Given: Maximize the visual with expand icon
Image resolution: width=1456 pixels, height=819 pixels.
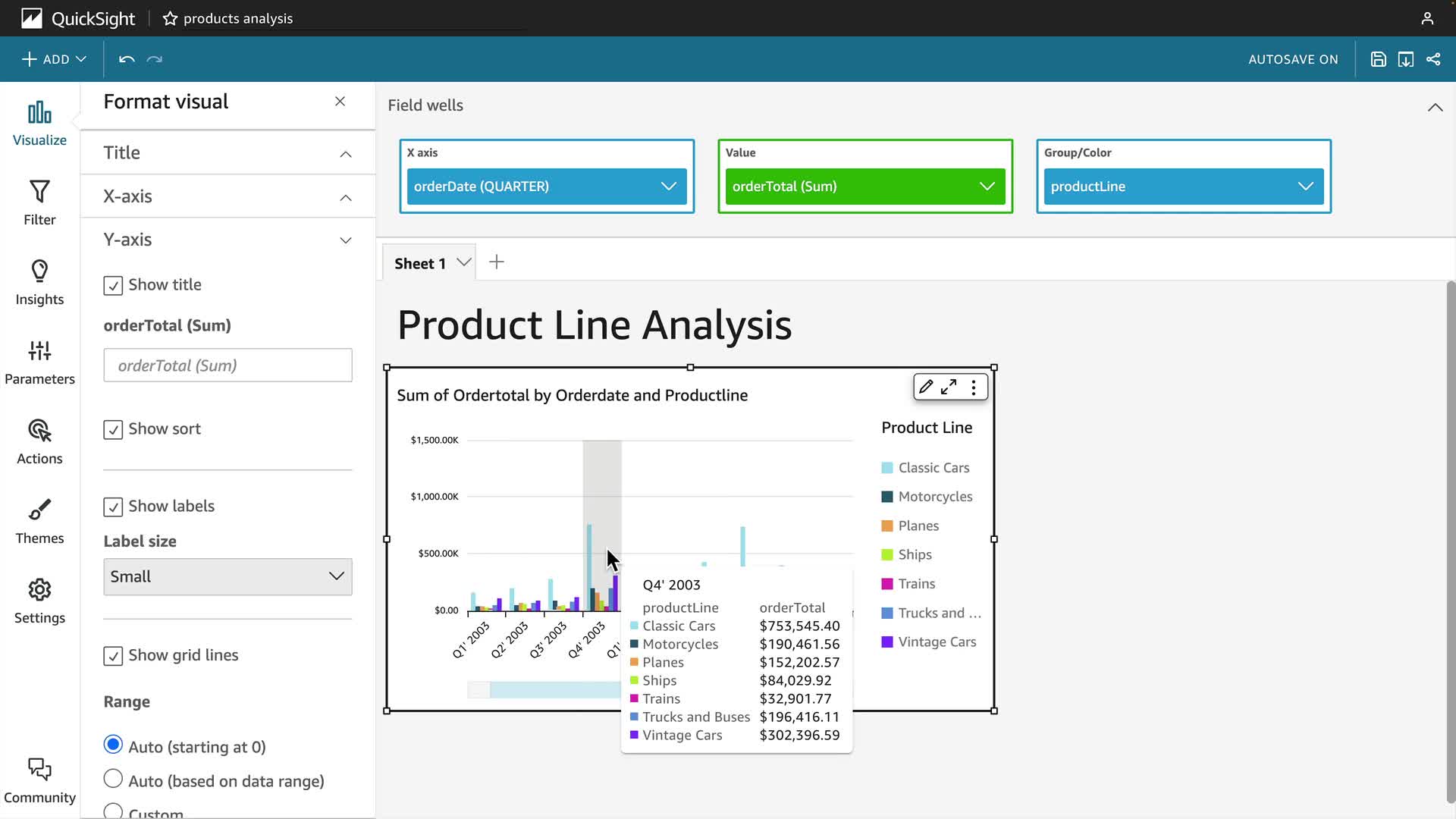Looking at the screenshot, I should tap(949, 387).
